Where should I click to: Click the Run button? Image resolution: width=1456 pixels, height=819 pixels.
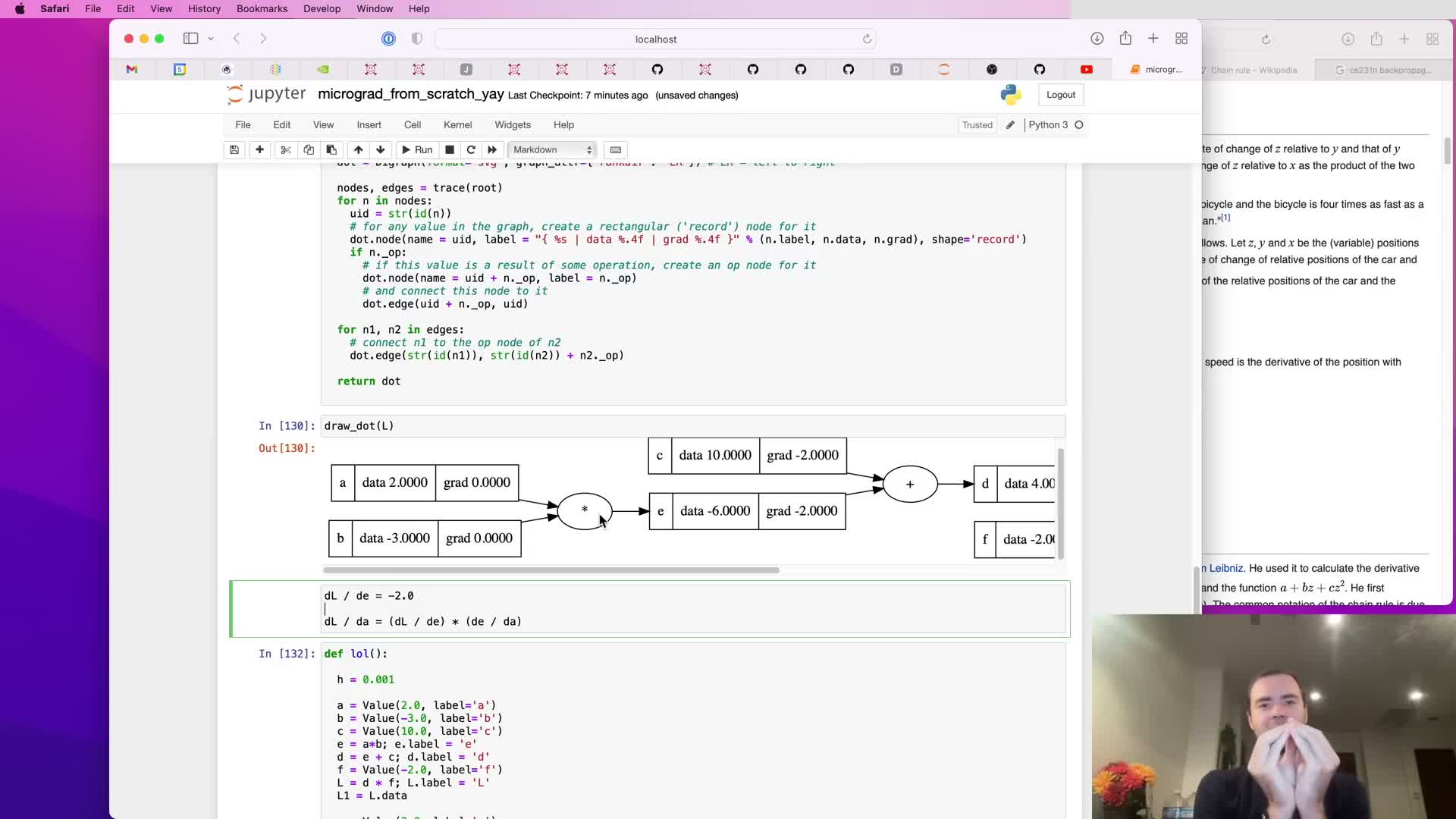coord(416,149)
